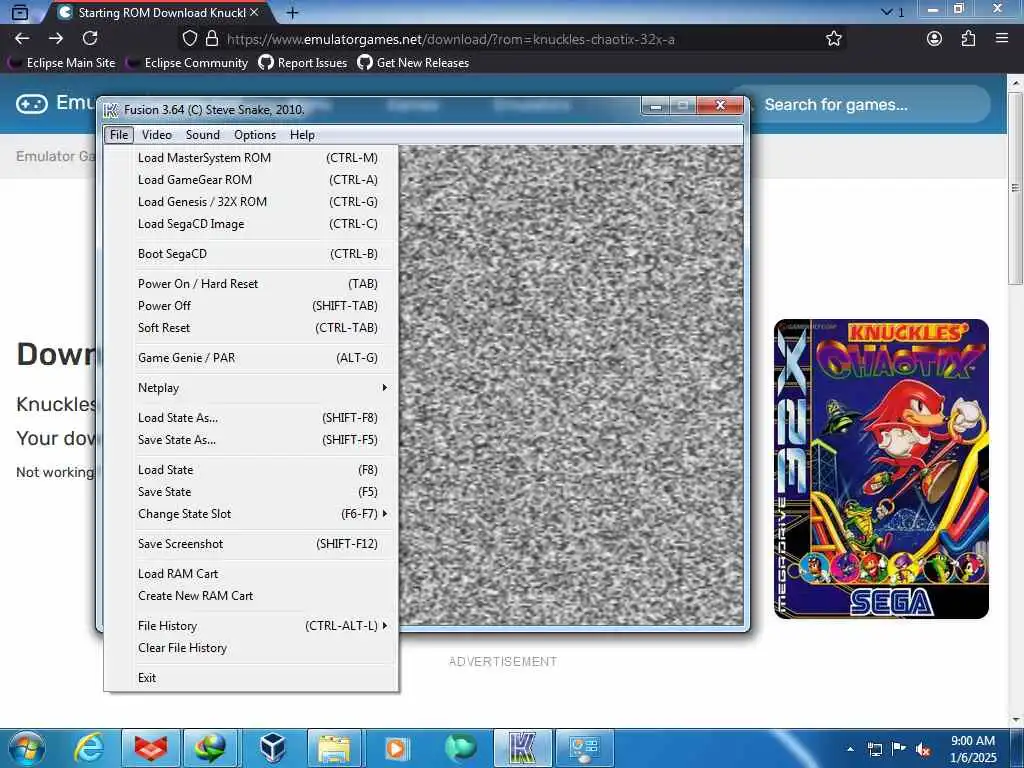Click the webpage vertical scrollbar

coord(1015,188)
